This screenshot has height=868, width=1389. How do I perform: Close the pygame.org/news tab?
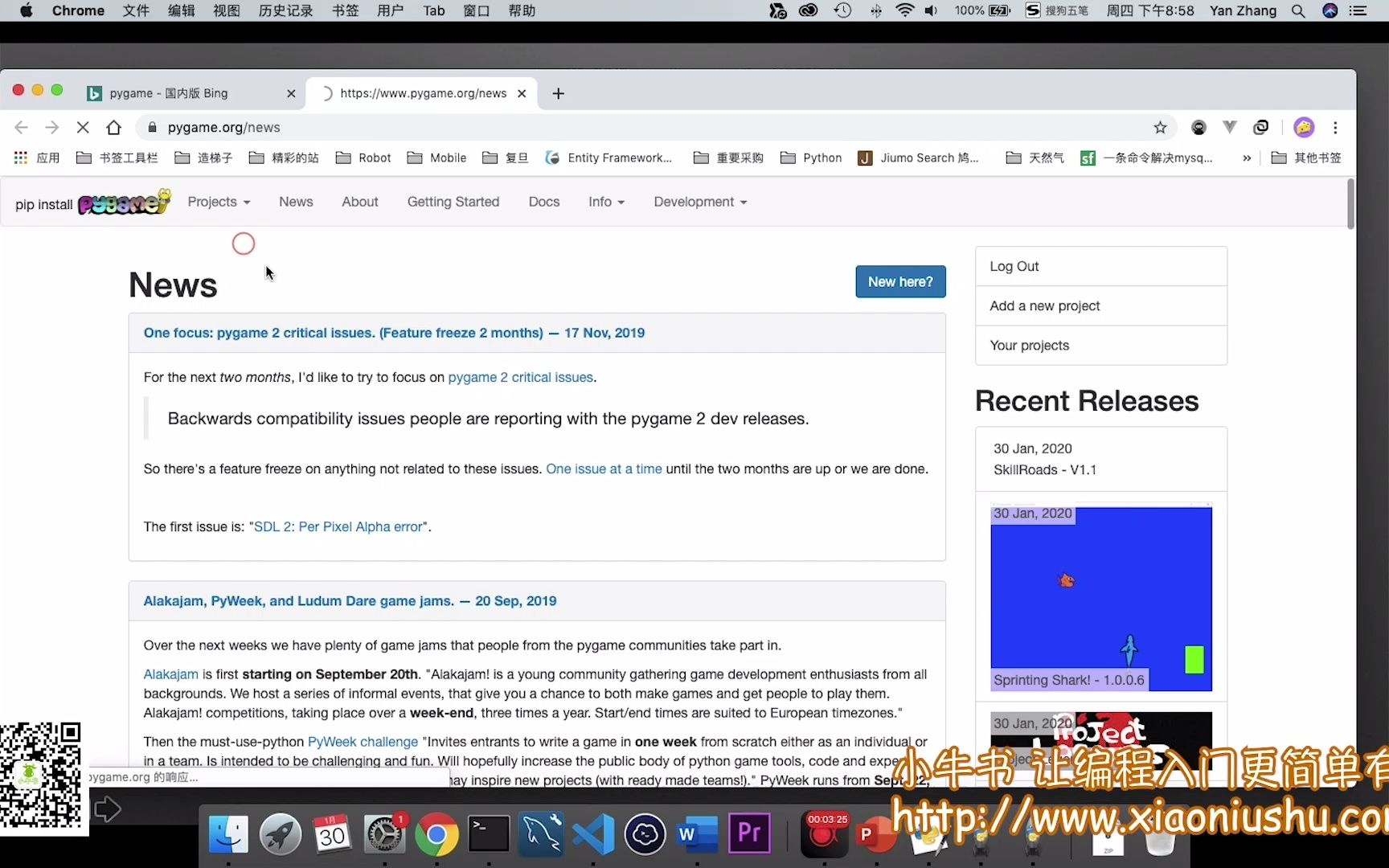[522, 93]
